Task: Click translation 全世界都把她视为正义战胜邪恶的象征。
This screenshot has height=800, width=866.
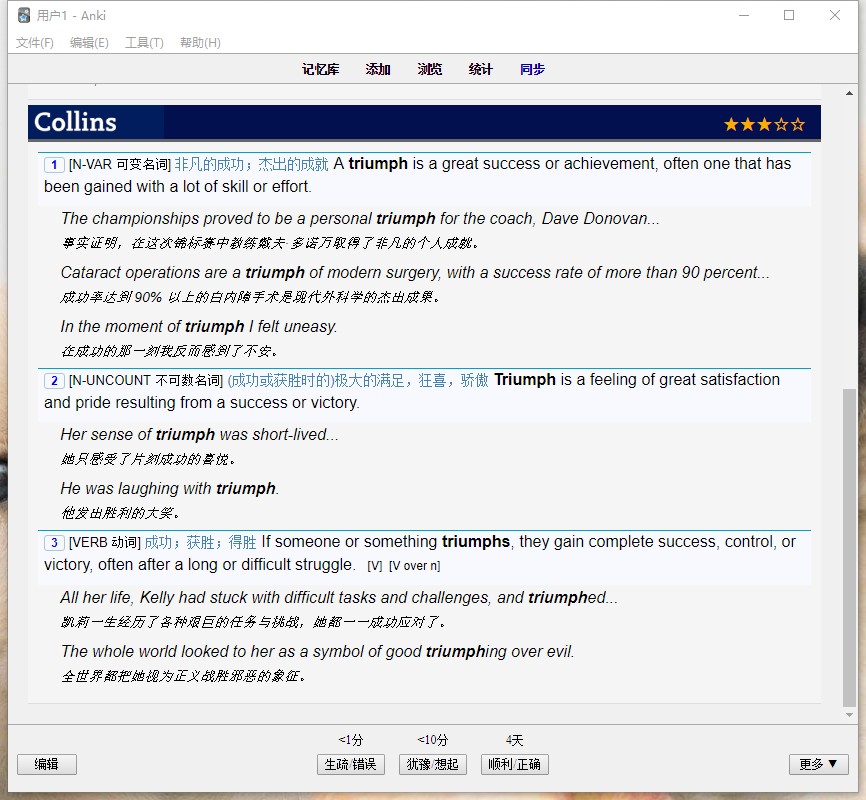Action: pyautogui.click(x=183, y=676)
